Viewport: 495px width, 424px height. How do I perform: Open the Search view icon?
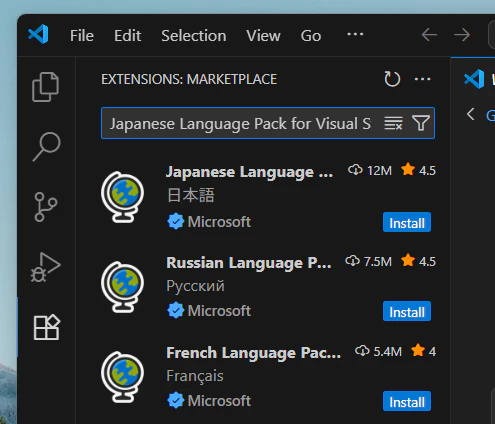(x=46, y=147)
